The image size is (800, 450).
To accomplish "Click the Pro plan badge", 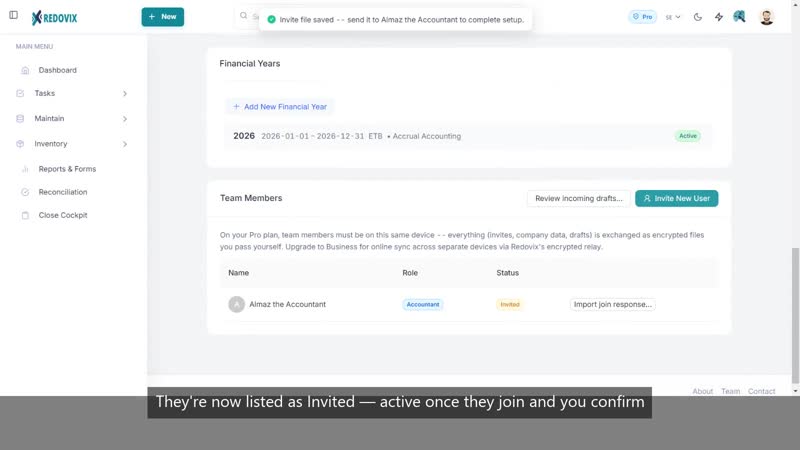I will [x=642, y=17].
